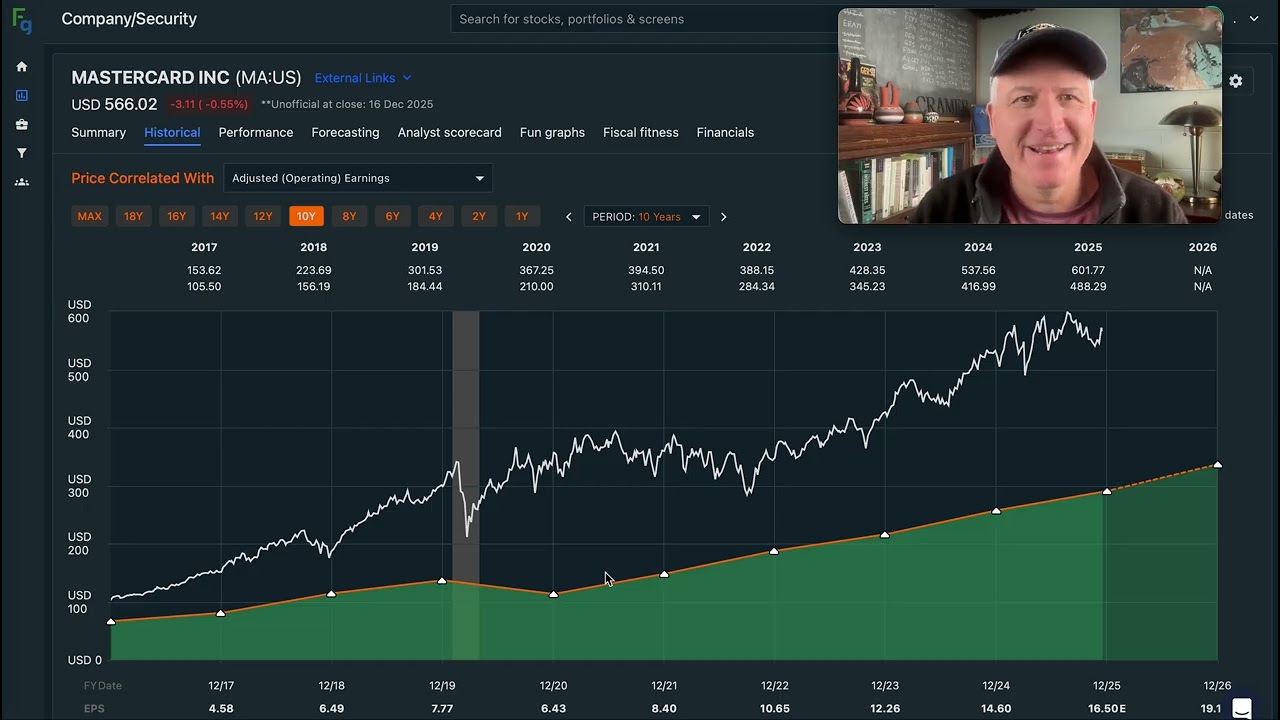The width and height of the screenshot is (1280, 720).
Task: Set the range to 14Y
Action: tap(220, 217)
